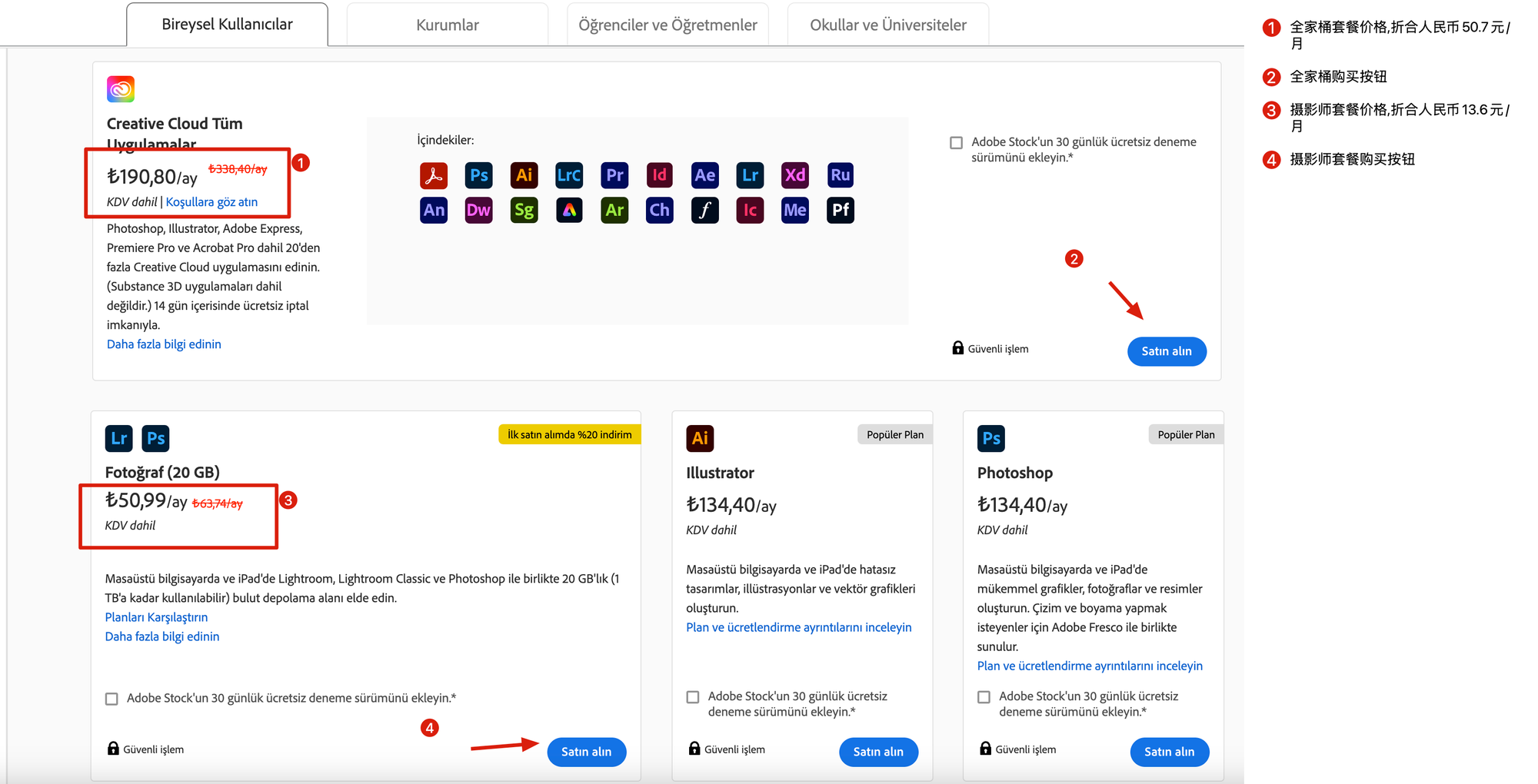Check Adobe Stock trial box in Illustrator card
Viewport: 1538px width, 784px height.
693,697
